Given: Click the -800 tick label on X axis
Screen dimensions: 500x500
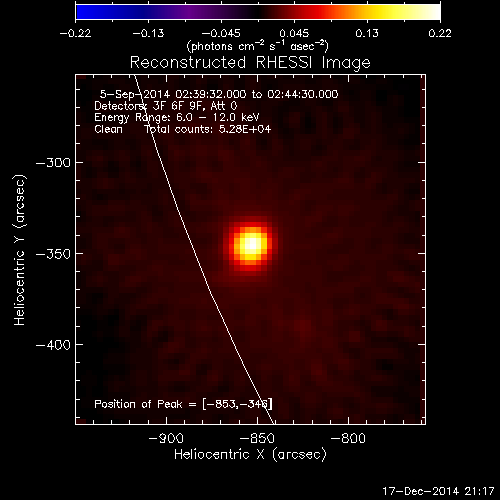Looking at the screenshot, I should (348, 438).
